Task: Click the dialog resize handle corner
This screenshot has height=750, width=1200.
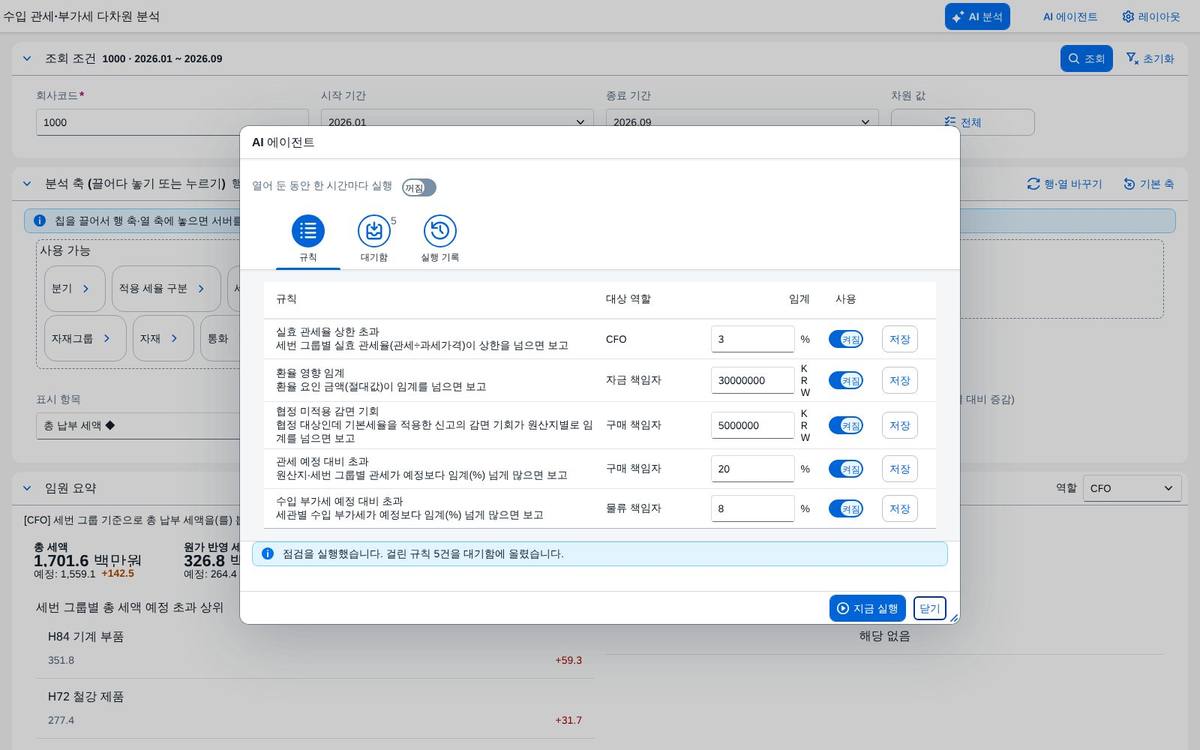Action: click(x=953, y=617)
